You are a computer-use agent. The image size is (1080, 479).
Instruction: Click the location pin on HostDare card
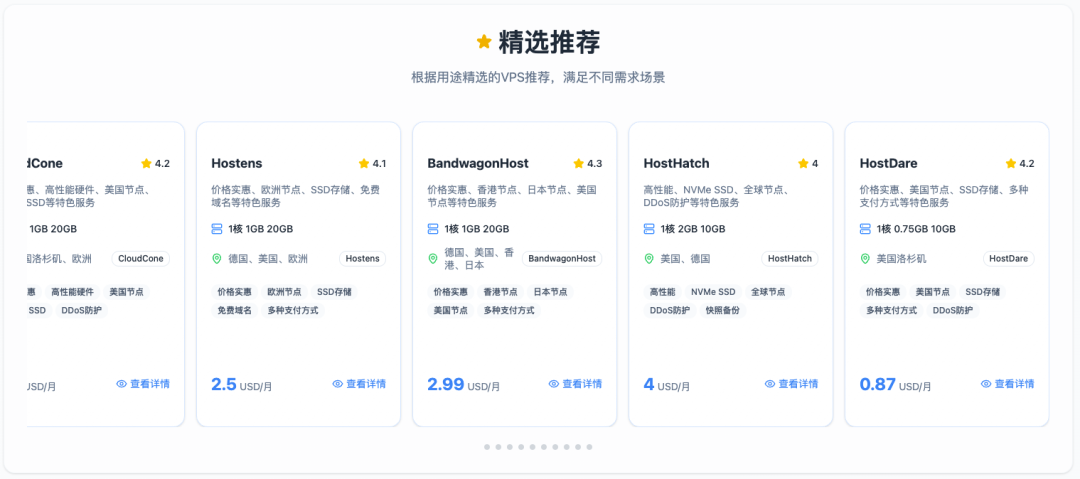point(865,259)
